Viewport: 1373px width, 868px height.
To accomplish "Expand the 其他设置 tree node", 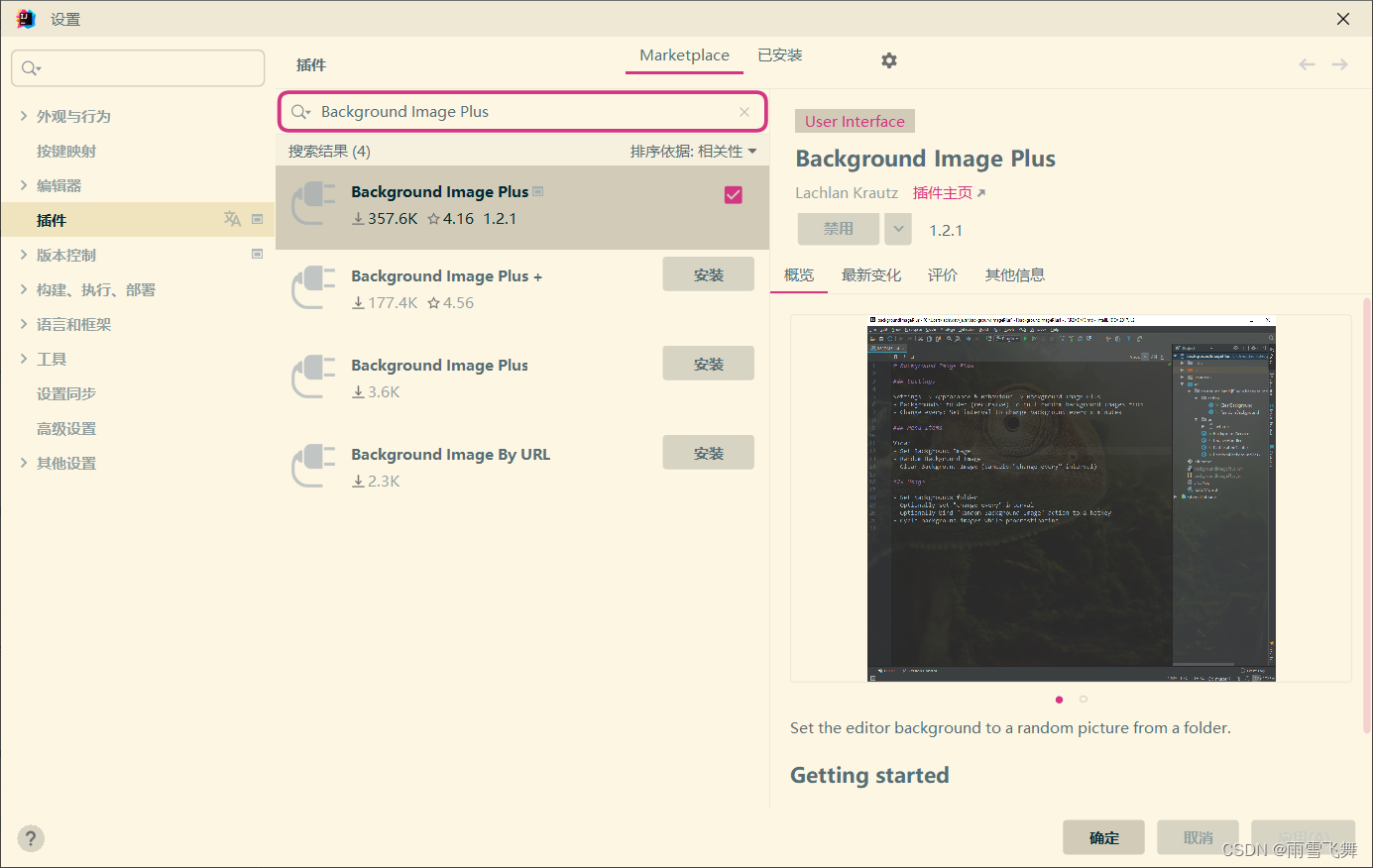I will pos(24,463).
